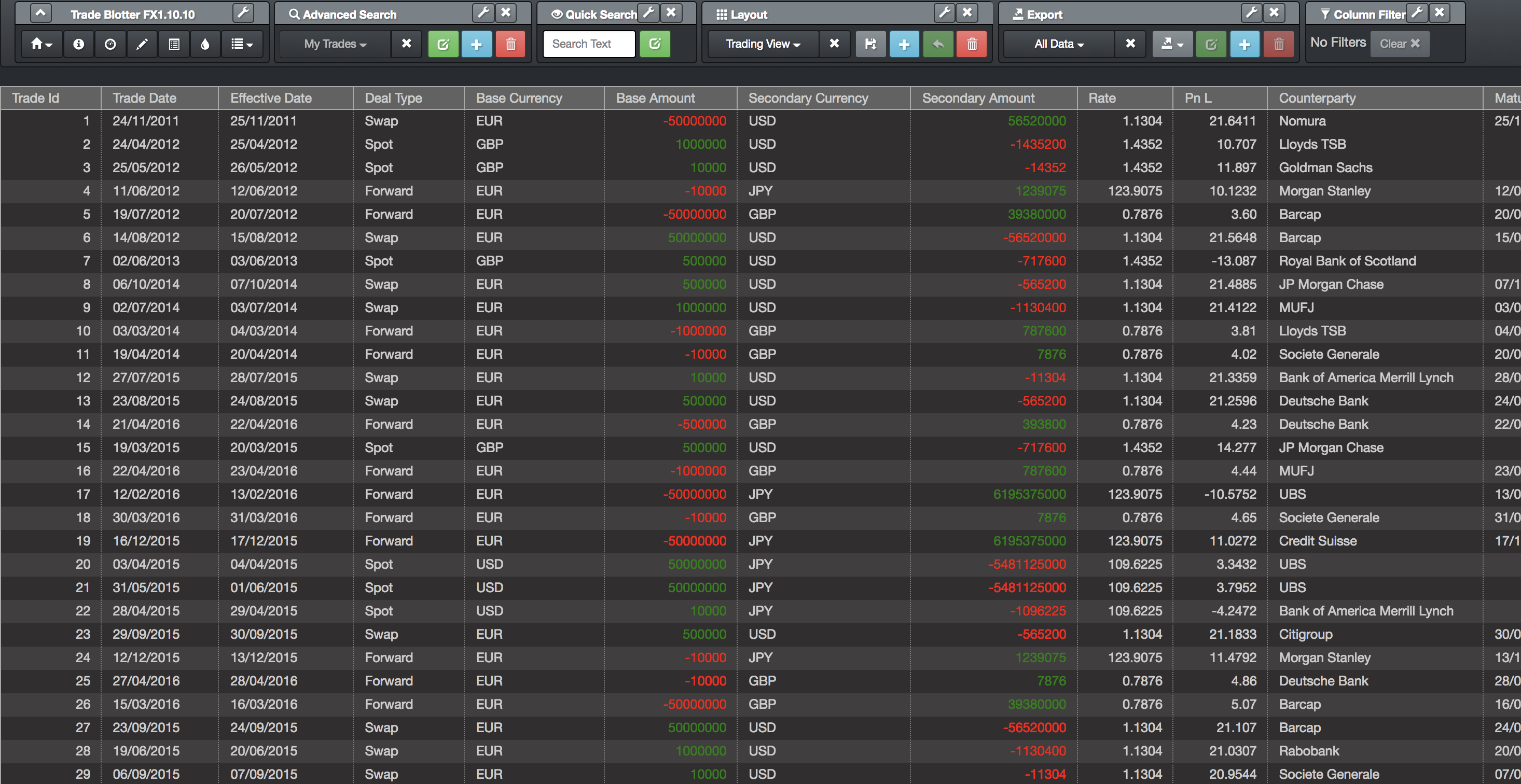
Task: Add a new export report
Action: point(1245,44)
